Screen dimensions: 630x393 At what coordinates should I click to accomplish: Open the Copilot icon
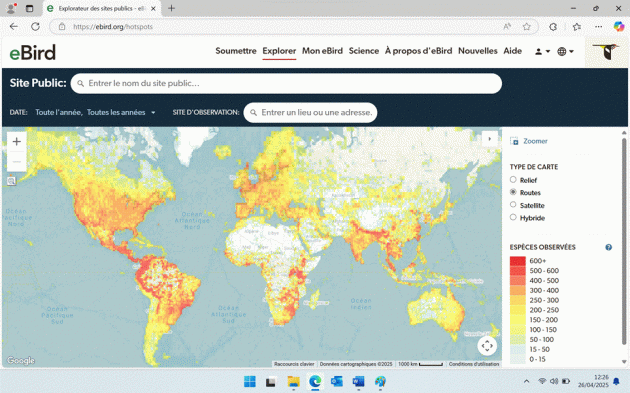click(x=618, y=27)
